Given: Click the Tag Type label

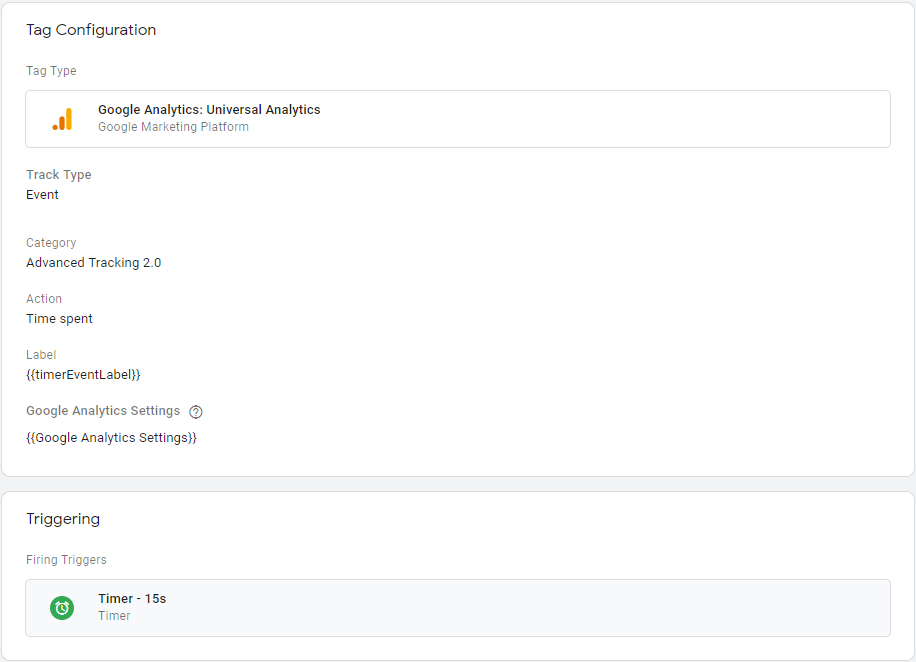Looking at the screenshot, I should pyautogui.click(x=51, y=71).
